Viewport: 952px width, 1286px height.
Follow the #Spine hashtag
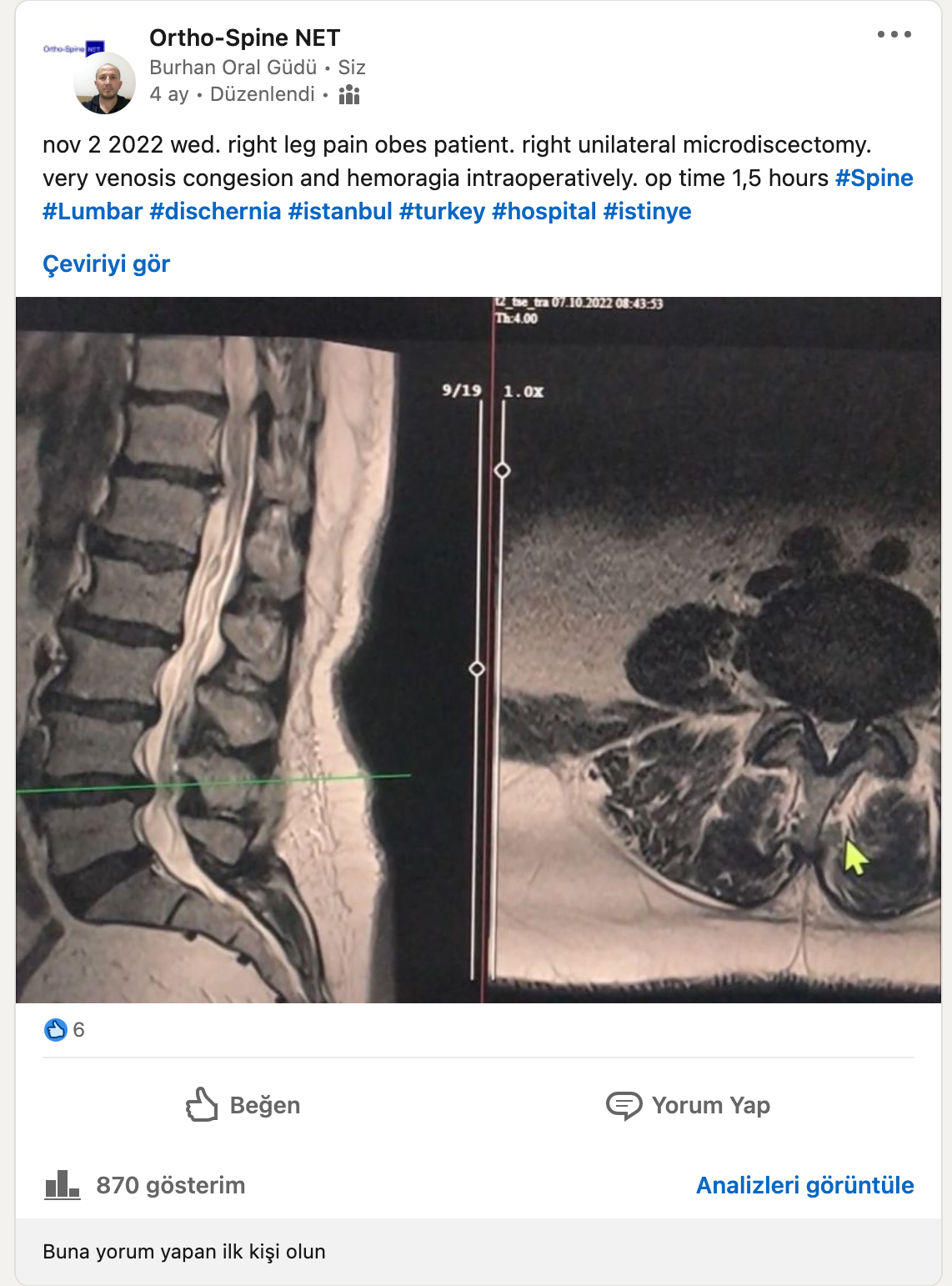(874, 178)
